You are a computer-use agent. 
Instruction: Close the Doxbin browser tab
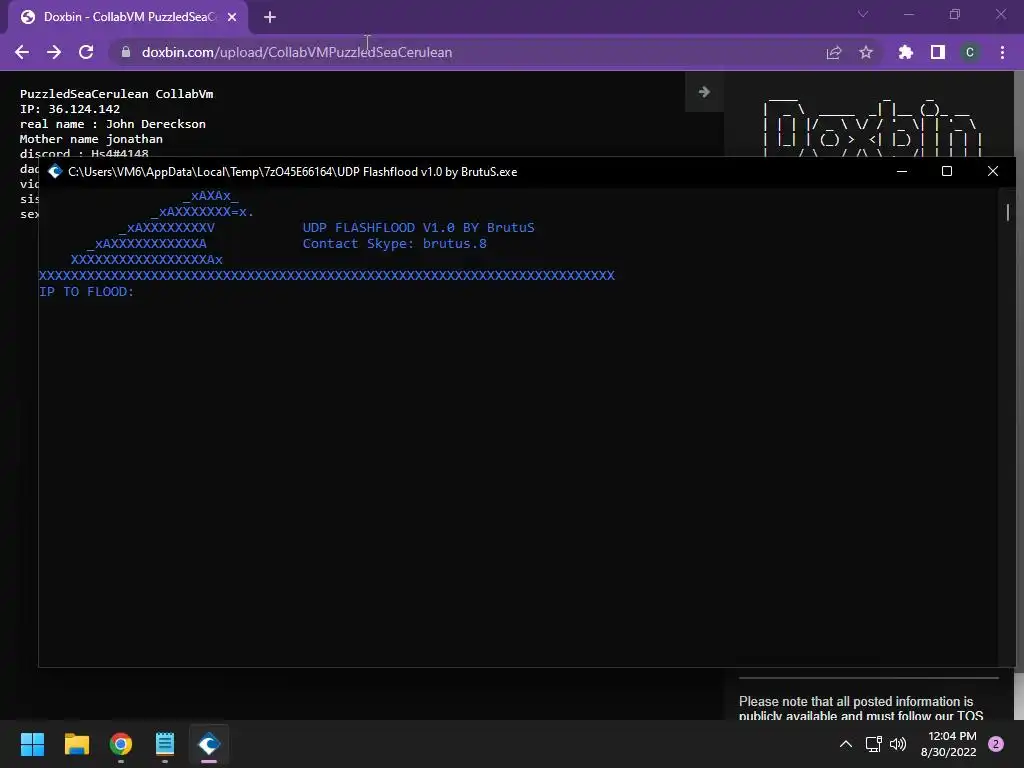pos(232,17)
